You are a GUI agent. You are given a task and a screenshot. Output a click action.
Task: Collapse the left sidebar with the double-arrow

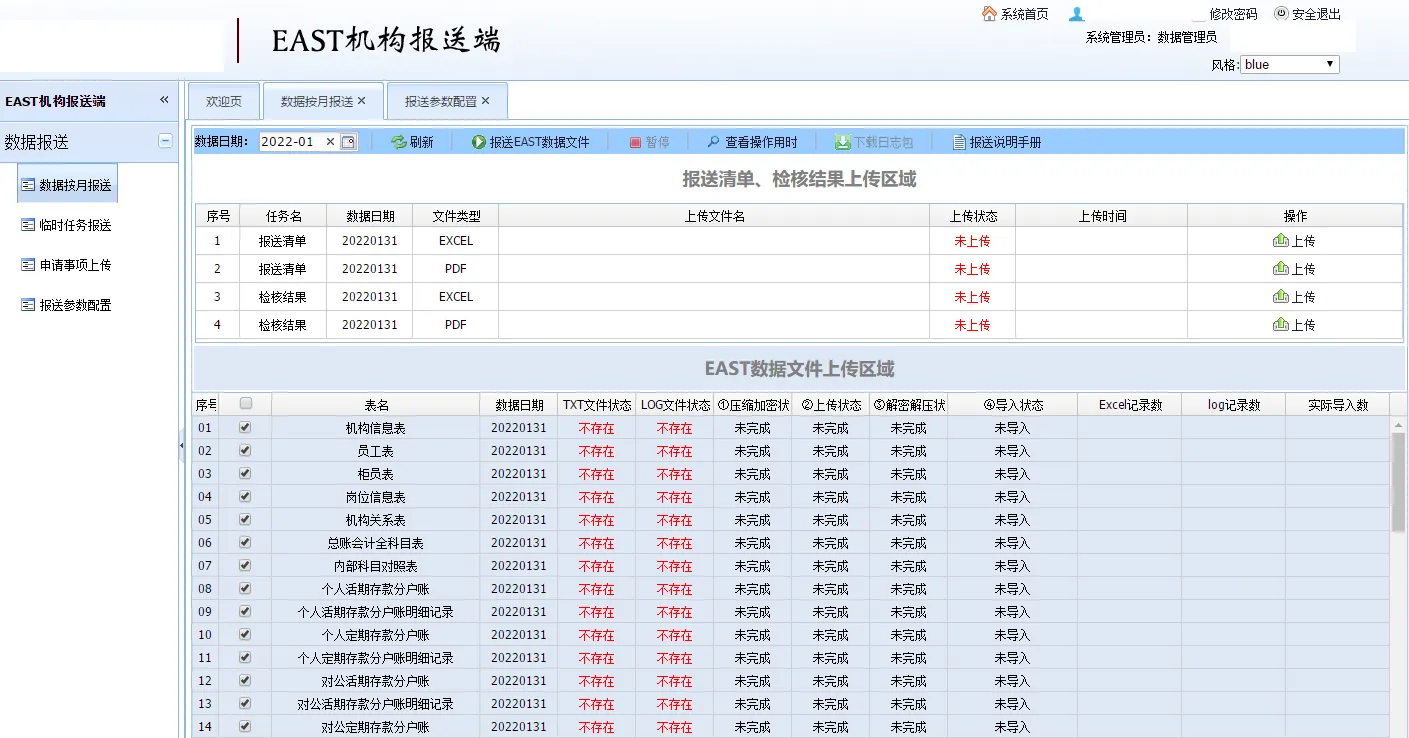[x=164, y=100]
